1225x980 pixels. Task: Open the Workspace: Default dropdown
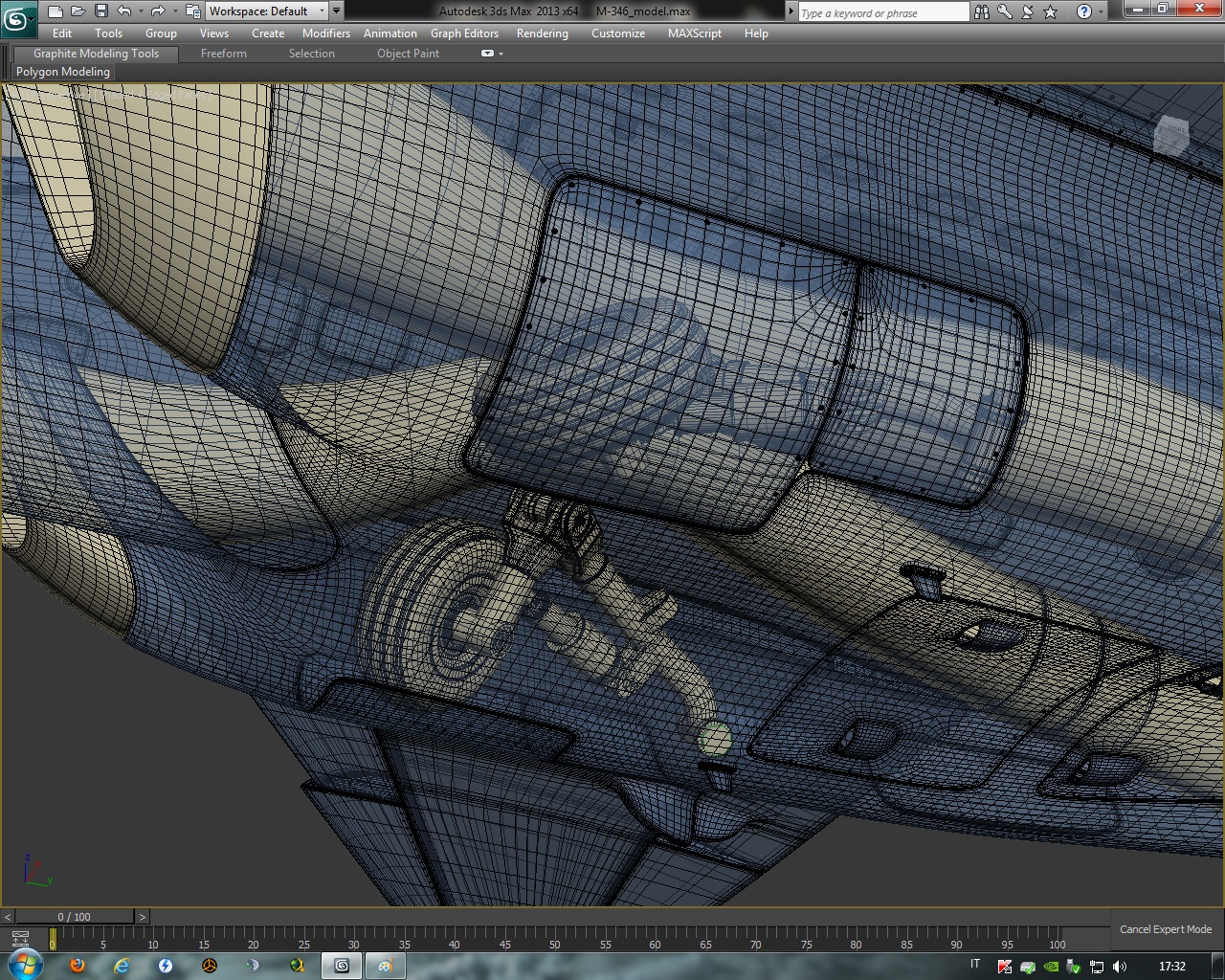(x=267, y=11)
